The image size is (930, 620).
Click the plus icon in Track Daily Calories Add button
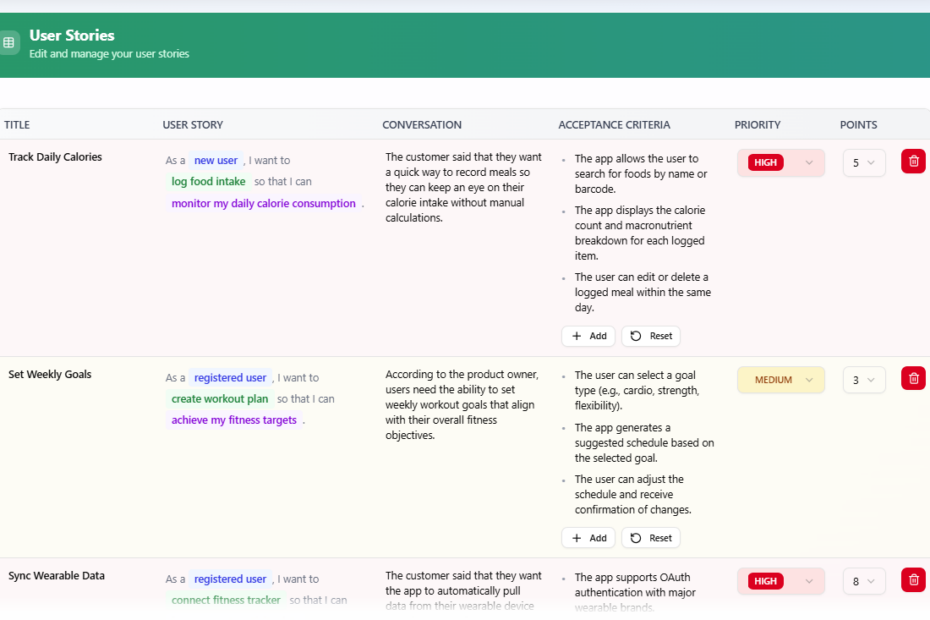tap(577, 335)
